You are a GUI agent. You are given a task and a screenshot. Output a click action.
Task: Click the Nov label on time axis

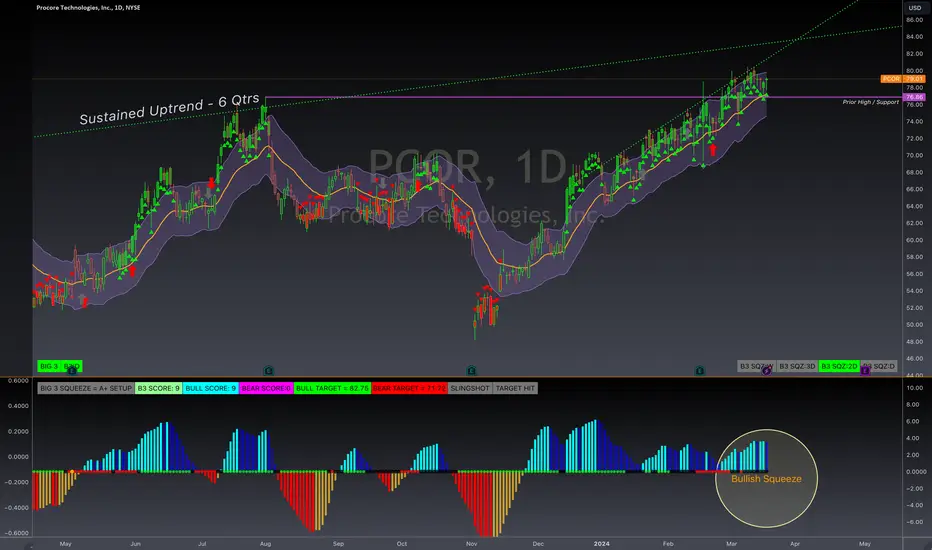[x=471, y=543]
